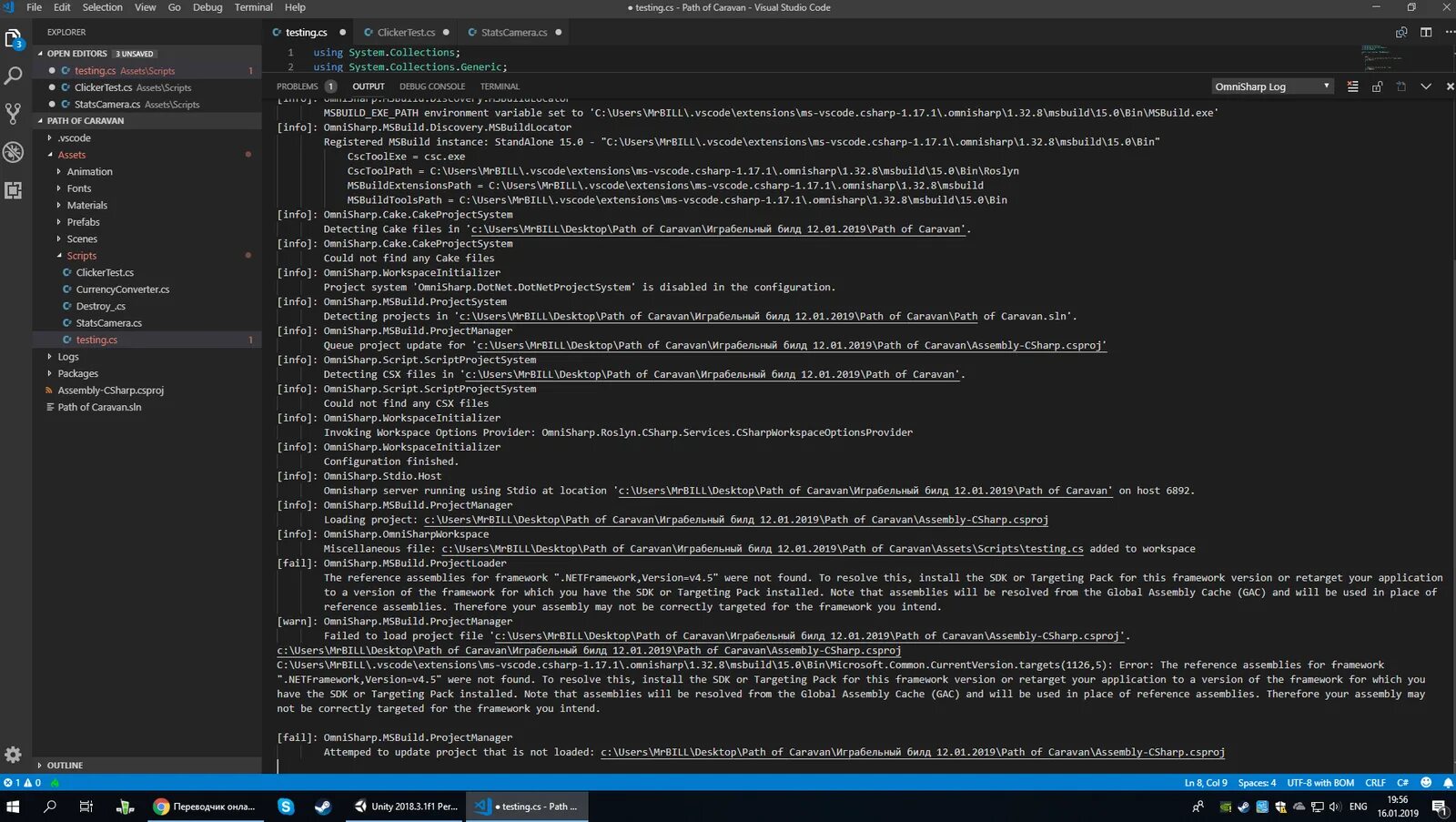Open the File menu
The width and height of the screenshot is (1456, 822).
34,7
